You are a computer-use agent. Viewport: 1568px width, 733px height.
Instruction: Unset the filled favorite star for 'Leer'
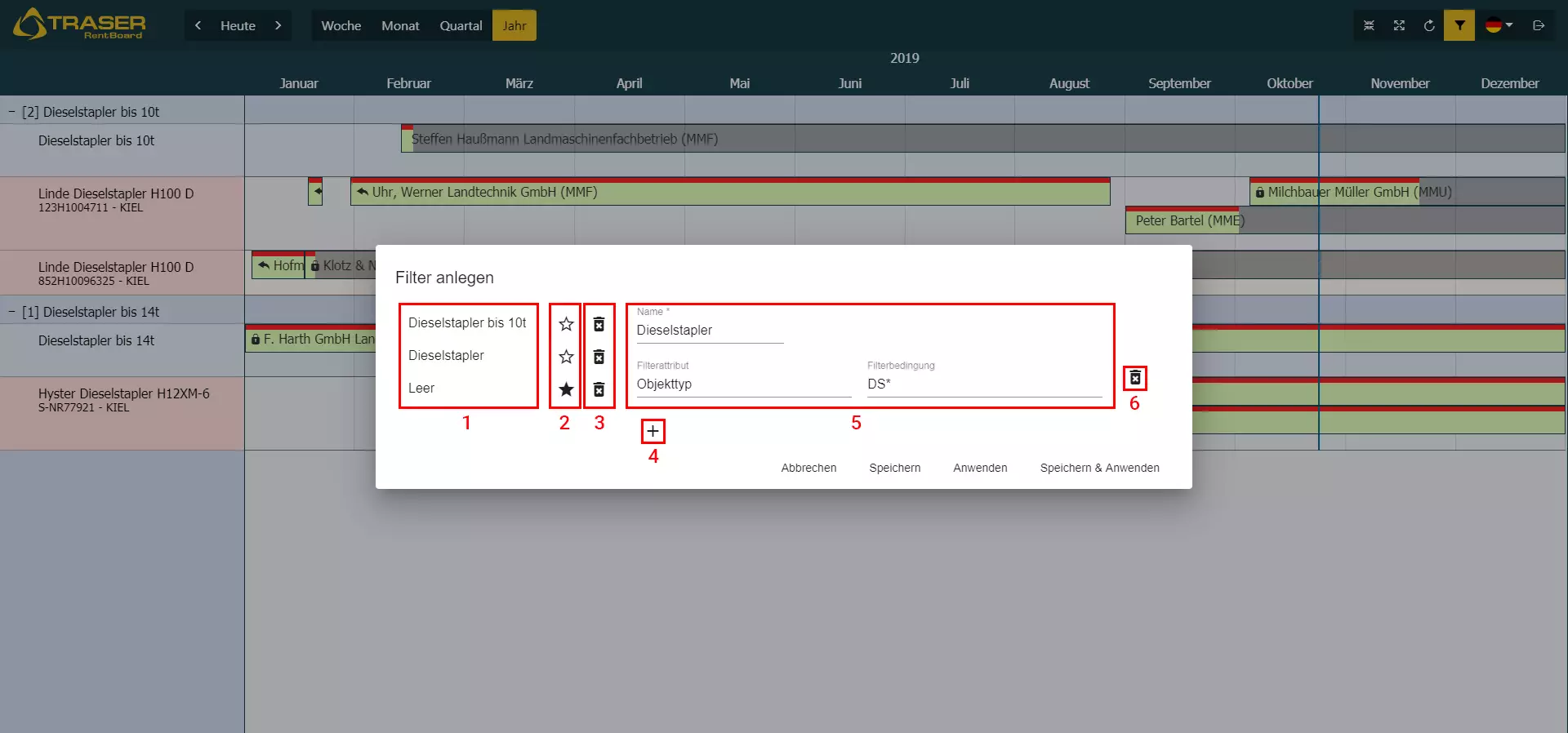566,389
